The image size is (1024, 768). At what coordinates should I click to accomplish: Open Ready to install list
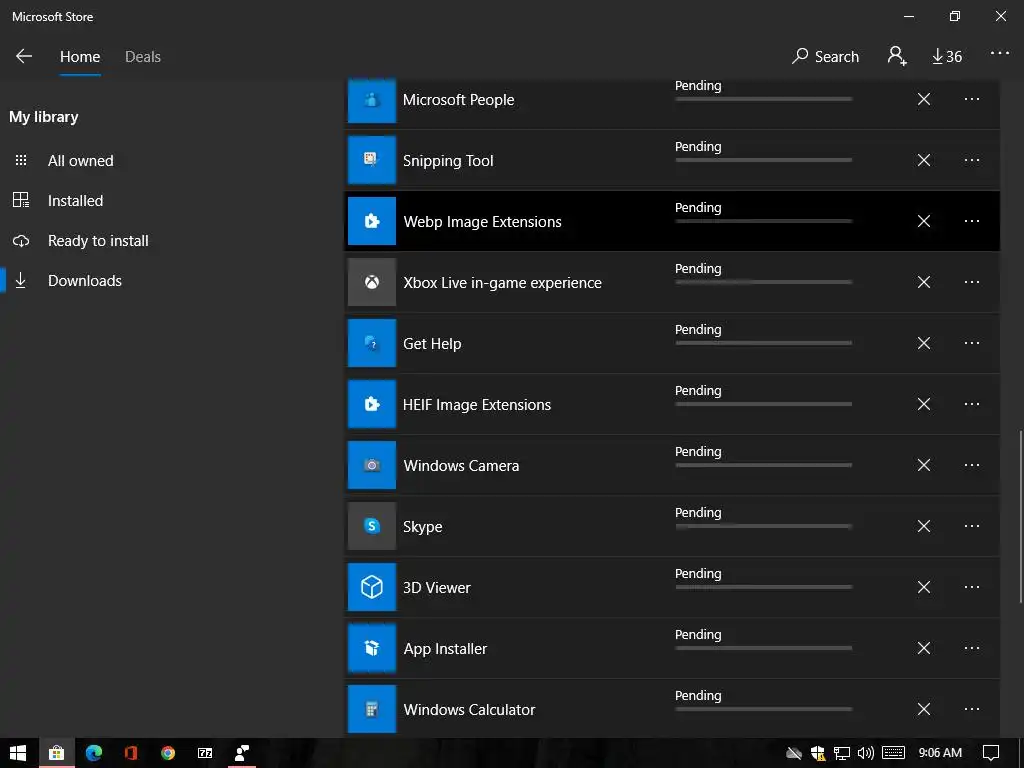pyautogui.click(x=98, y=240)
